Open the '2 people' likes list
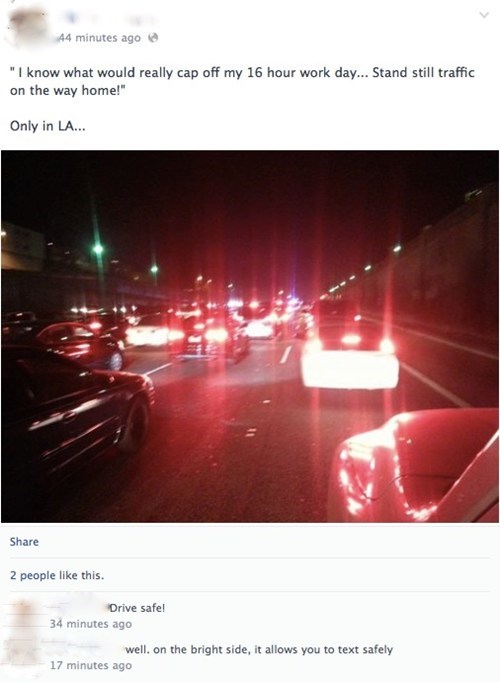The width and height of the screenshot is (500, 683). 33,575
